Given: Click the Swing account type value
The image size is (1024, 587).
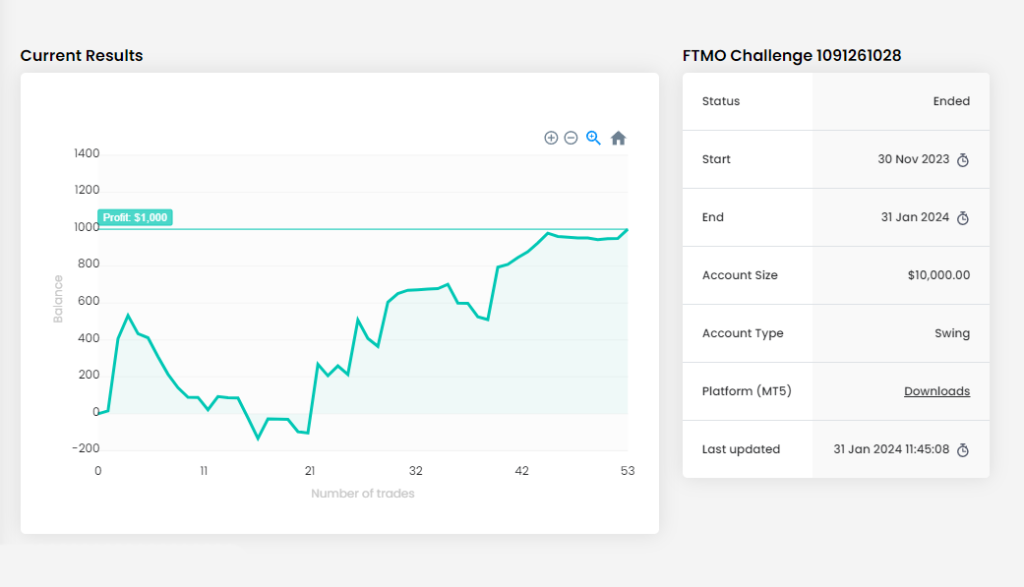Looking at the screenshot, I should click(x=952, y=333).
